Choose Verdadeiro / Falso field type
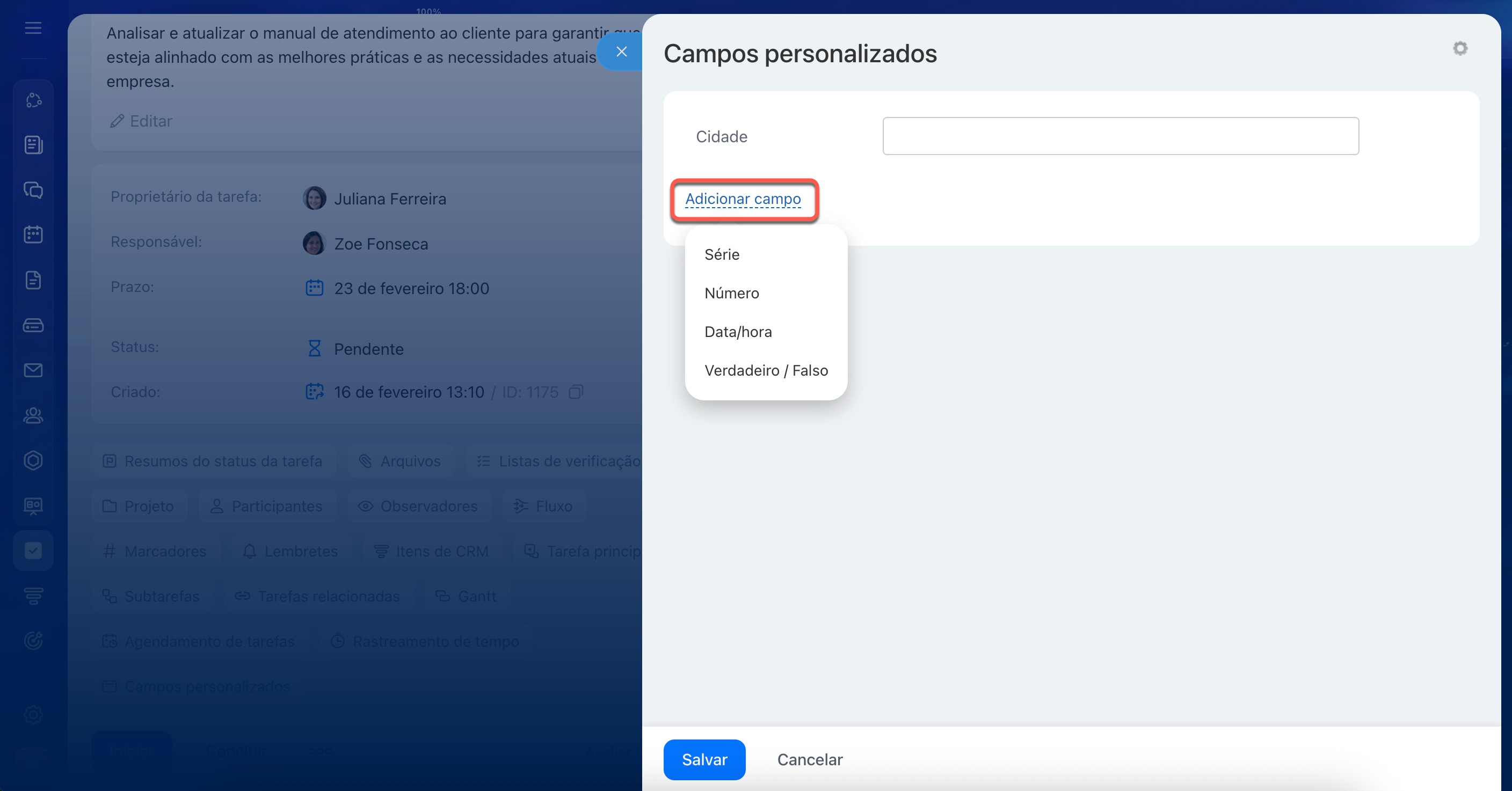The height and width of the screenshot is (791, 1512). [x=765, y=371]
